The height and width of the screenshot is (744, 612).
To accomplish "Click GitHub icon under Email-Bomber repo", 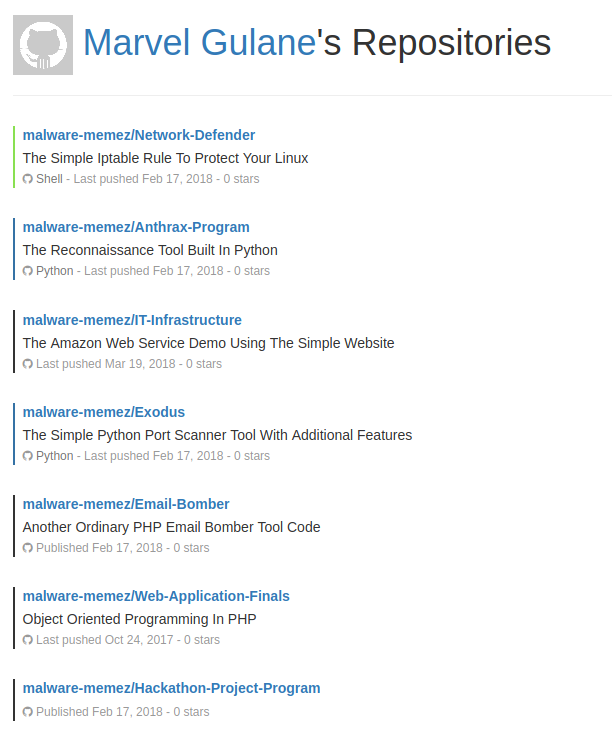I will click(x=28, y=548).
